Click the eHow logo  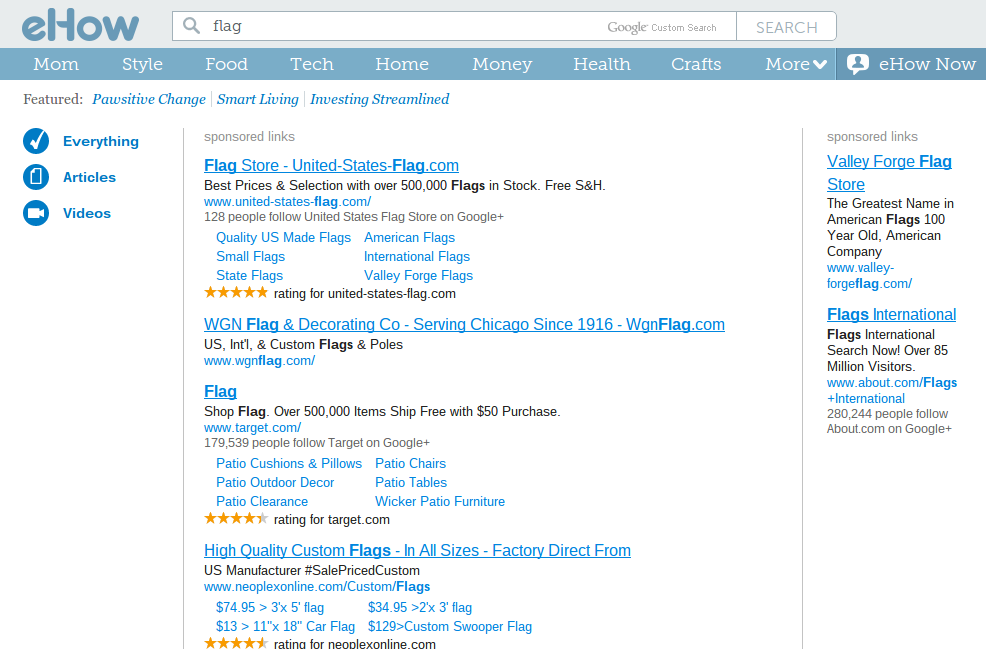80,24
